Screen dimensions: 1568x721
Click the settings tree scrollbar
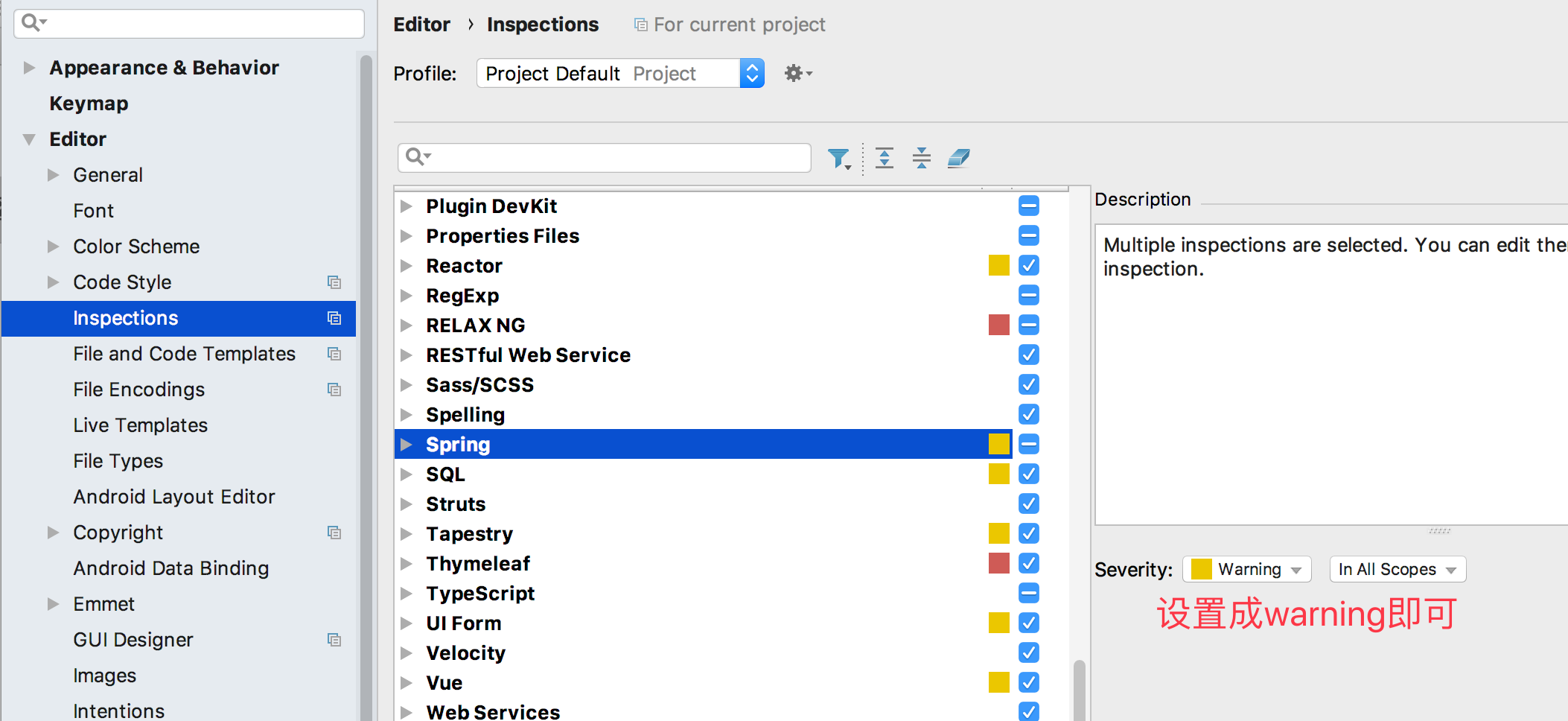pos(366,387)
